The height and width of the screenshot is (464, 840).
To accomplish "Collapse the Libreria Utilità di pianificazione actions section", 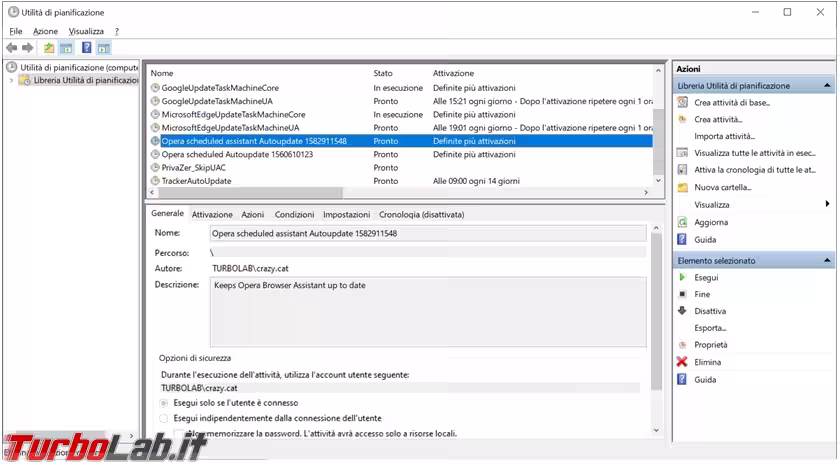I will [827, 85].
